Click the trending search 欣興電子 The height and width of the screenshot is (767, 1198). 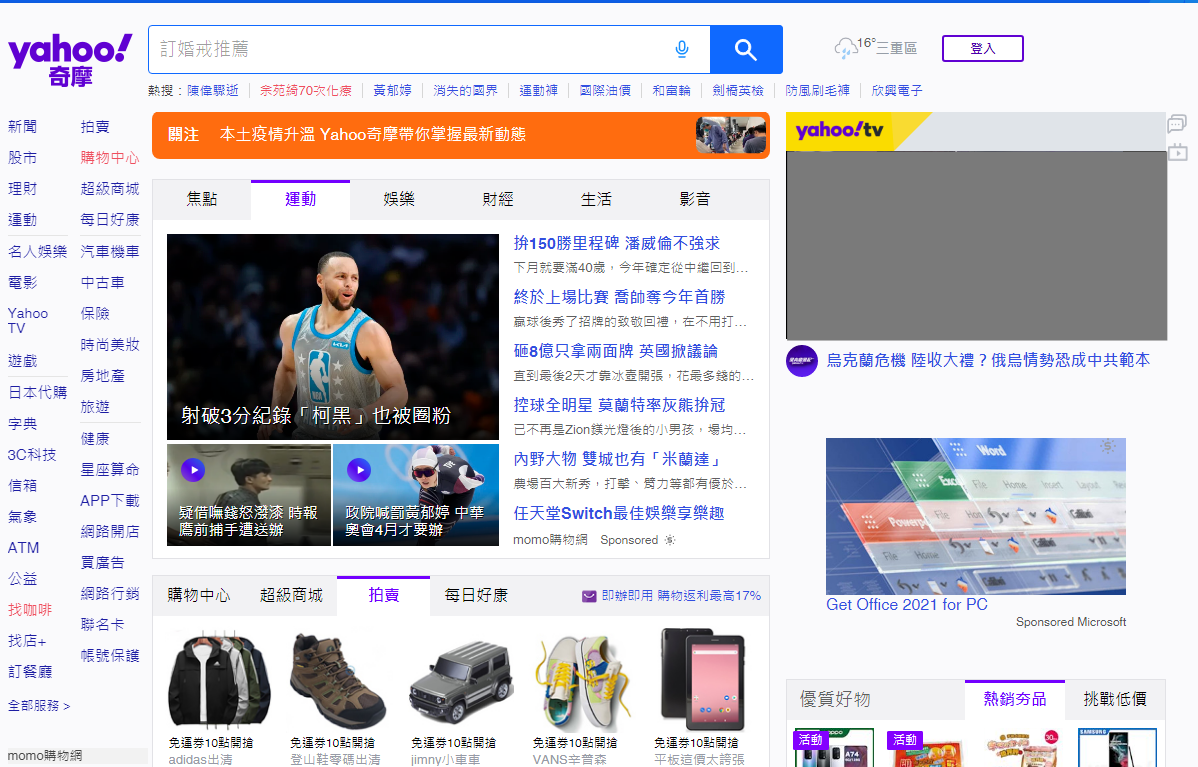pos(897,91)
